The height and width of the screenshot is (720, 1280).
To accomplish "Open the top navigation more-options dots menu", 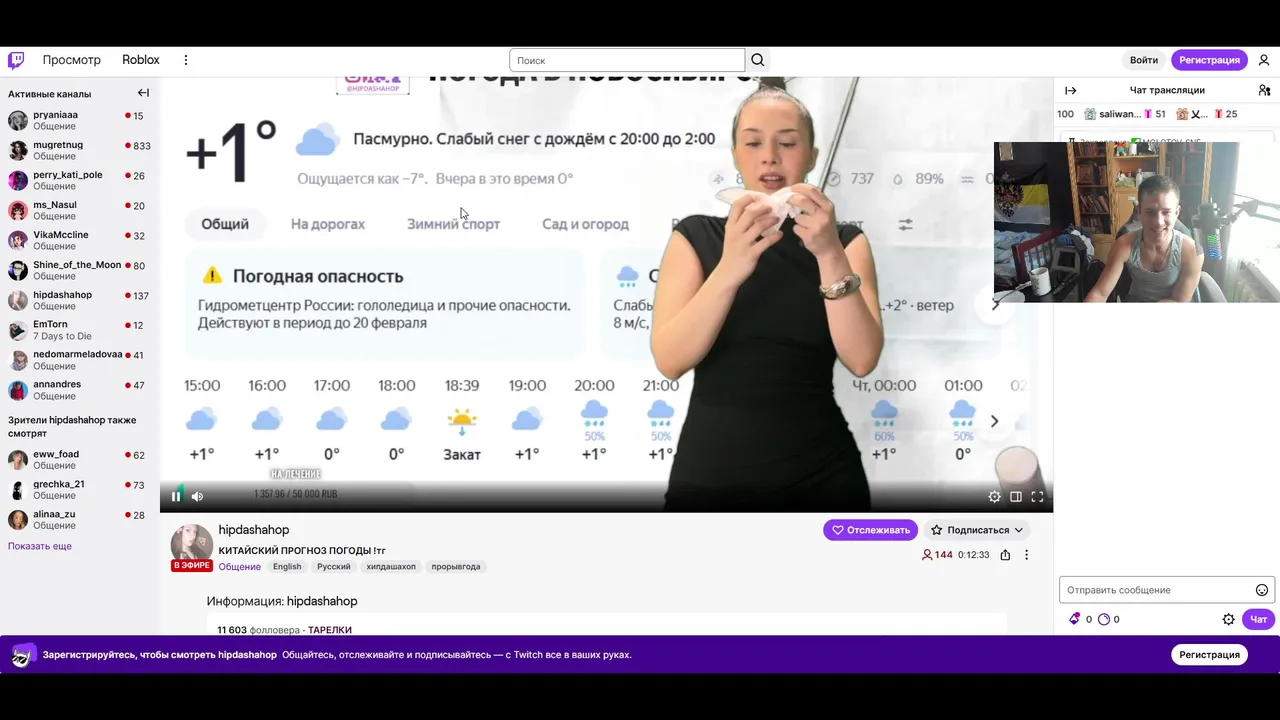I will pyautogui.click(x=185, y=60).
